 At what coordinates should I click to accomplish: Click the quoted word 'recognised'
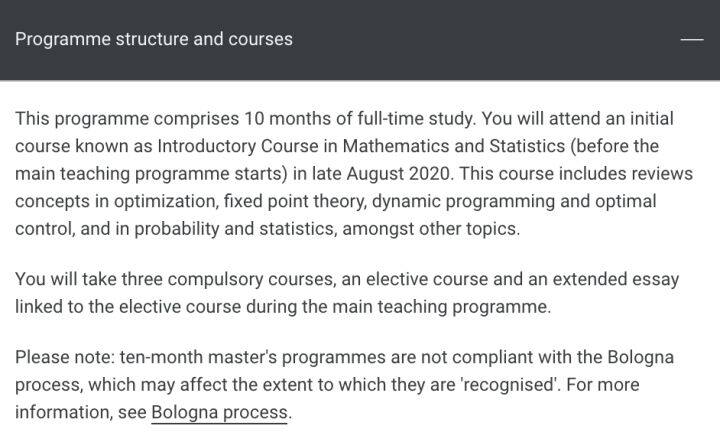[x=509, y=385]
